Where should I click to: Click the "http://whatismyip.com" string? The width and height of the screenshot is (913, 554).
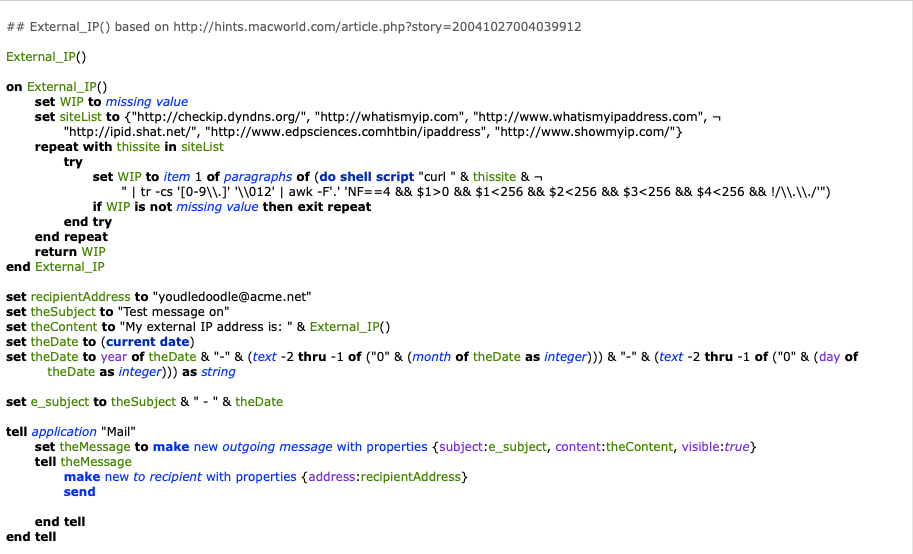pyautogui.click(x=390, y=117)
